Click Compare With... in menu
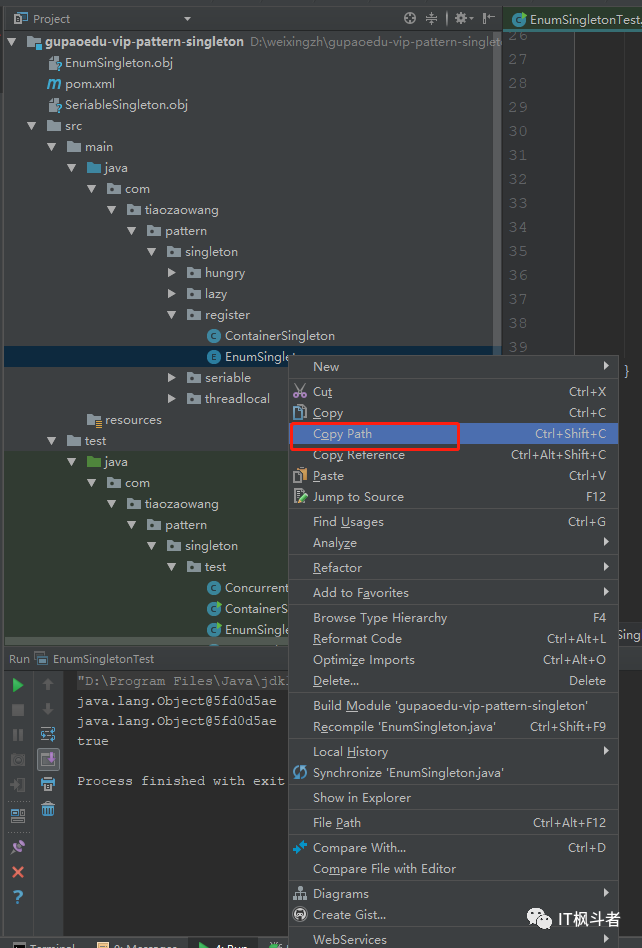 pos(453,848)
